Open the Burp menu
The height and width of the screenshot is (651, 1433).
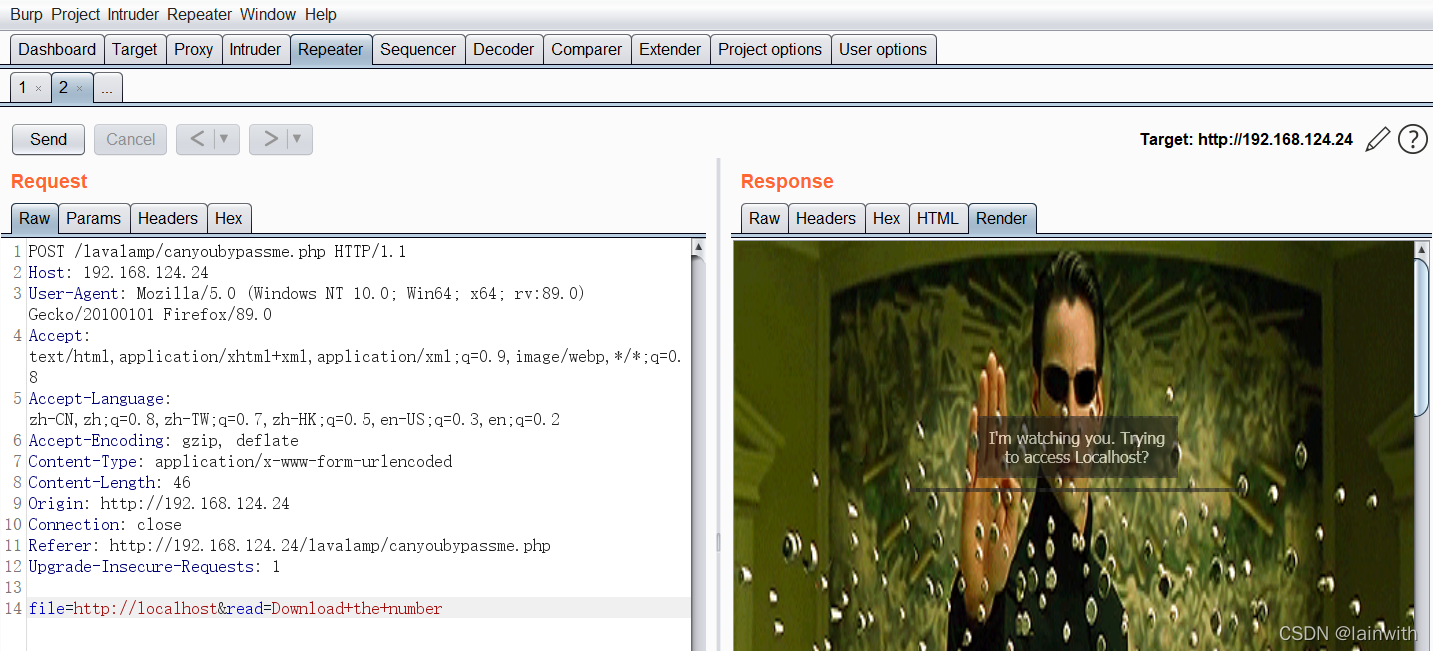click(x=26, y=14)
